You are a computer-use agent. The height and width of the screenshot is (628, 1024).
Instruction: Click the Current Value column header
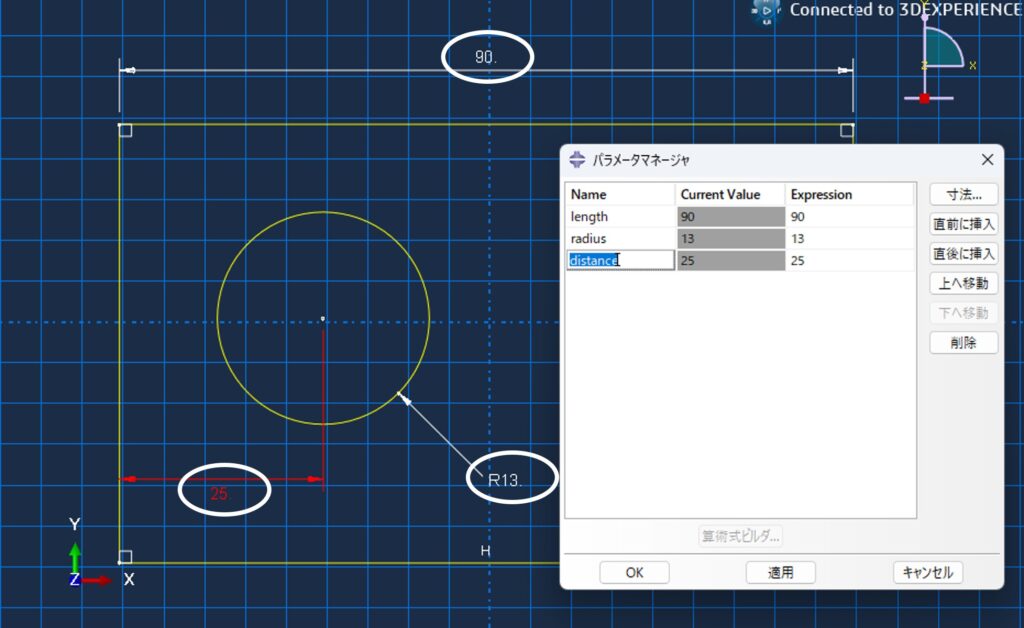730,195
